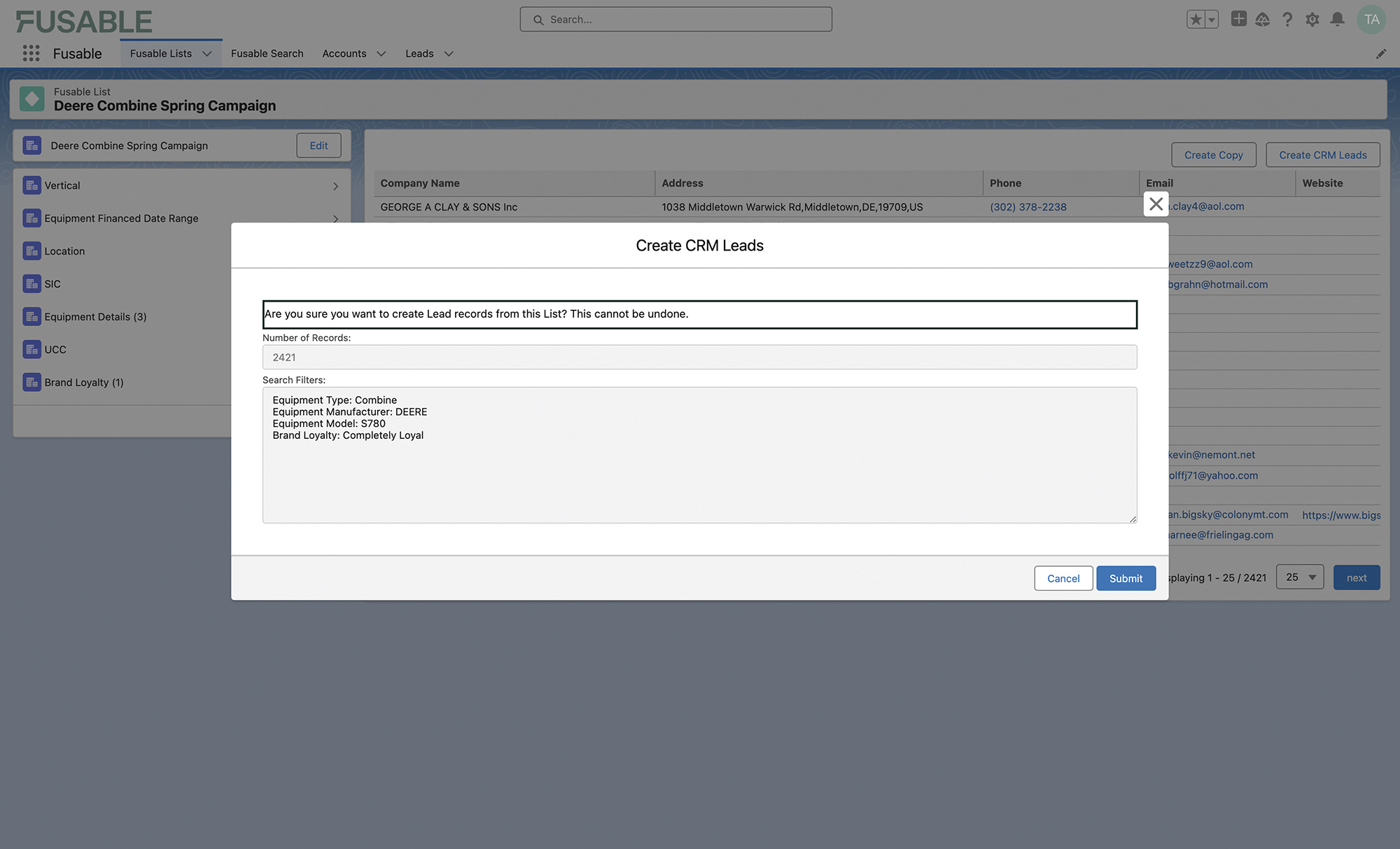Click the Fusable List diamond icon
This screenshot has width=1400, height=849.
click(31, 98)
